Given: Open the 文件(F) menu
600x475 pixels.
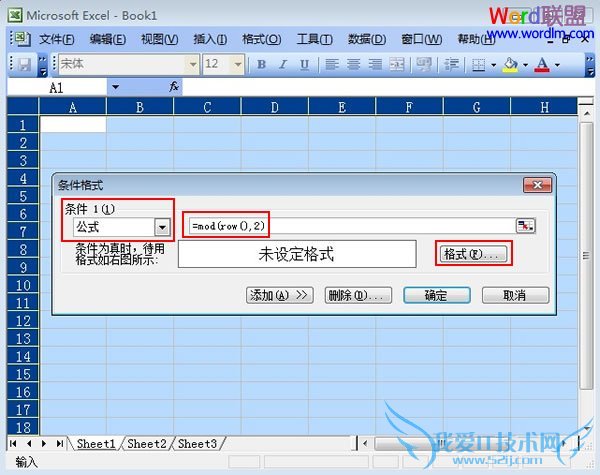Looking at the screenshot, I should 57,39.
